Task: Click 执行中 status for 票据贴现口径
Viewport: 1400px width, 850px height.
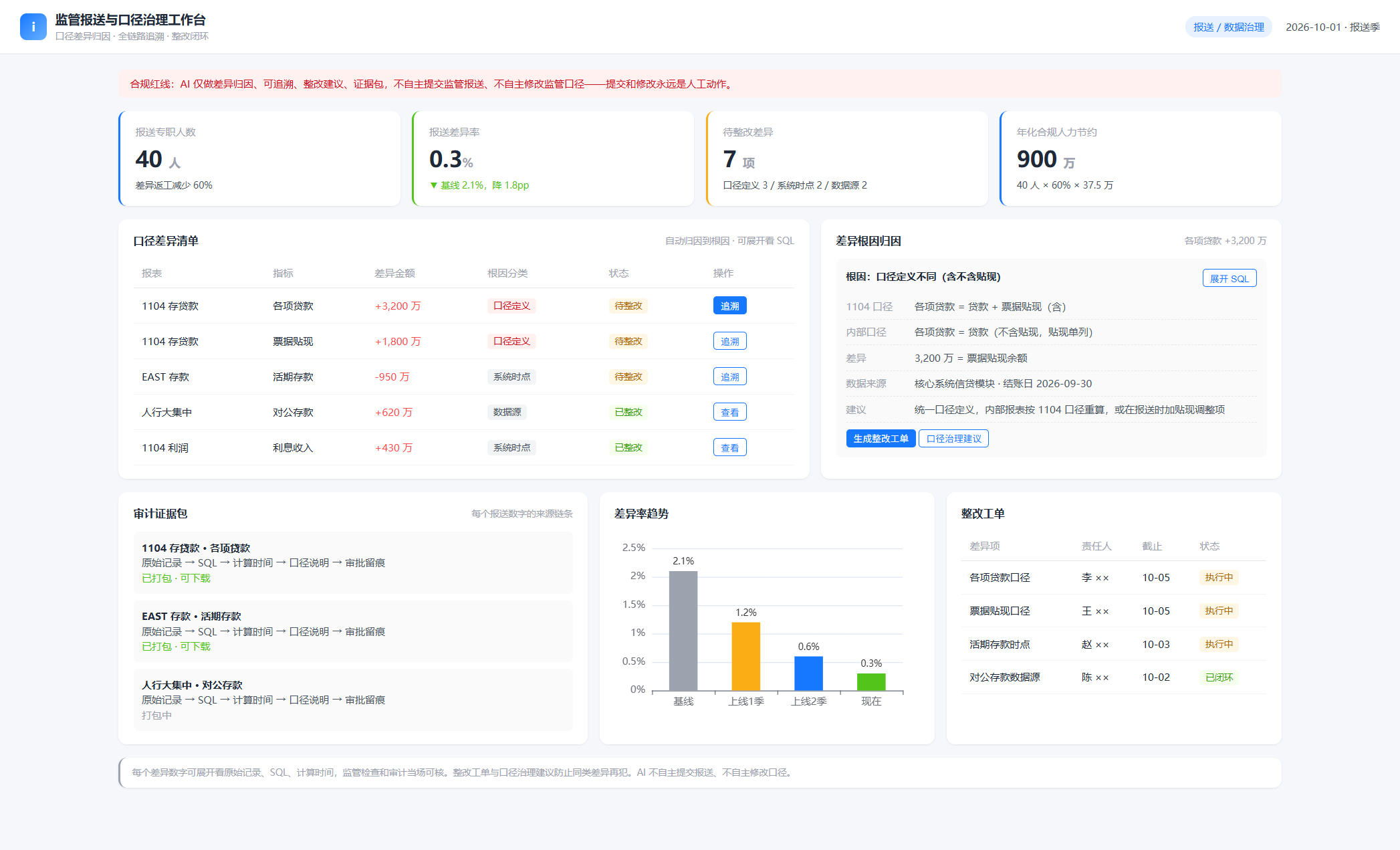Action: [1219, 611]
